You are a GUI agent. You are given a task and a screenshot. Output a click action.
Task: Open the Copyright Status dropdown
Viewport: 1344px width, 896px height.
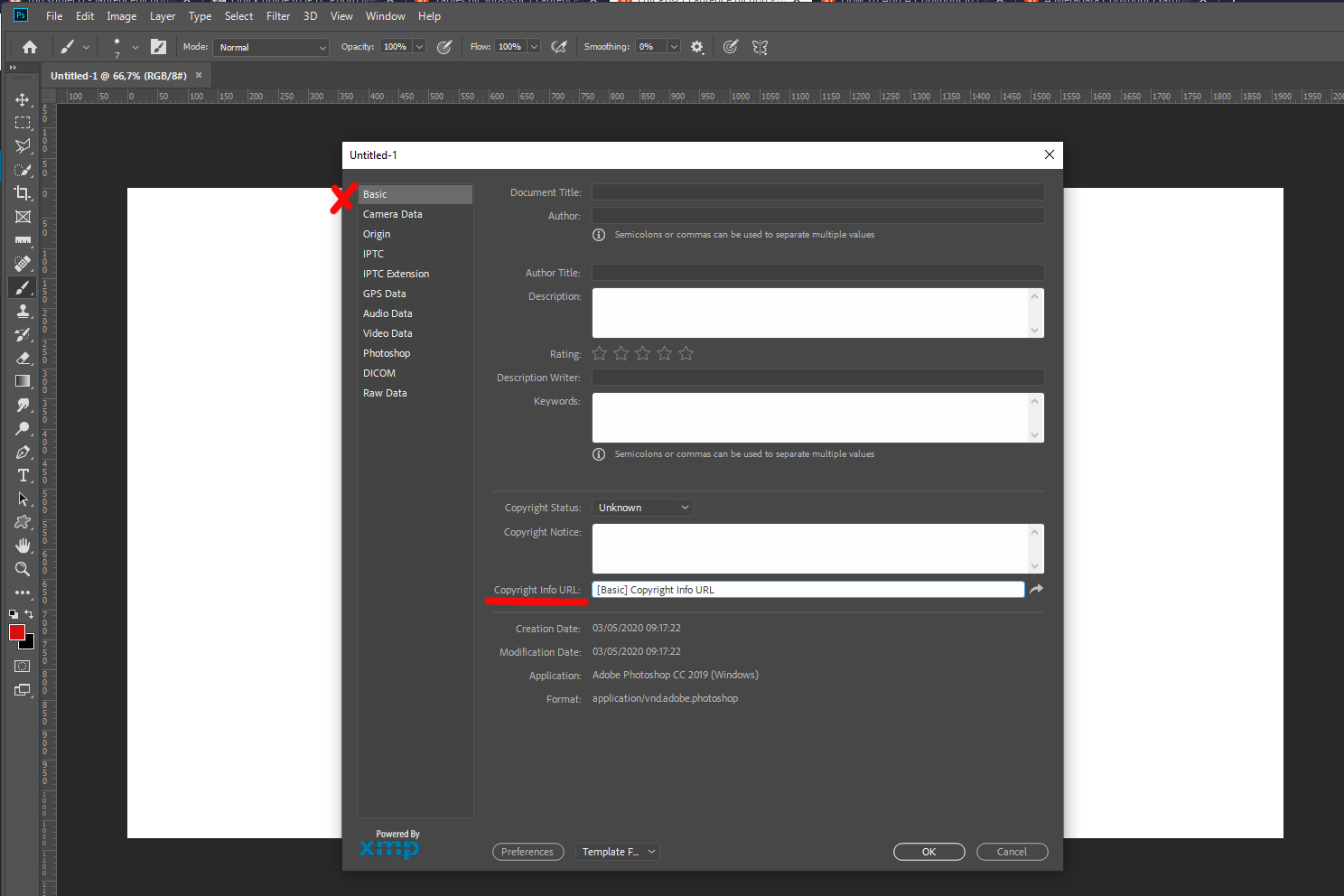pos(642,508)
